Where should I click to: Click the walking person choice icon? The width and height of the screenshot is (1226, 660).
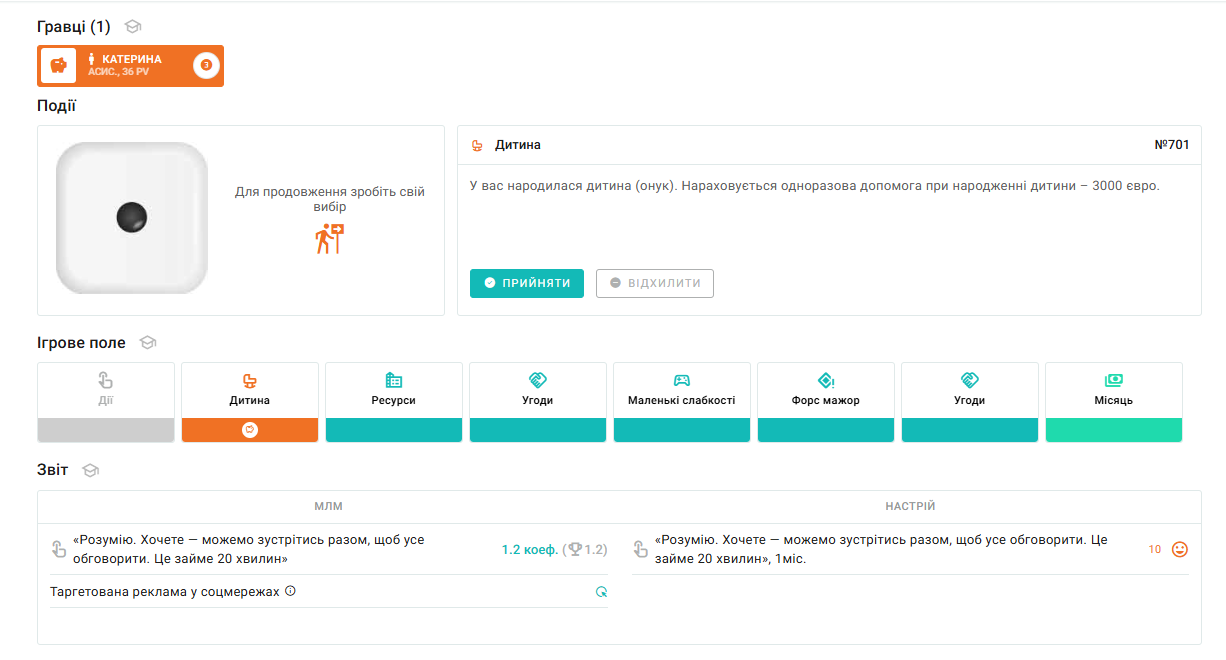coord(330,238)
